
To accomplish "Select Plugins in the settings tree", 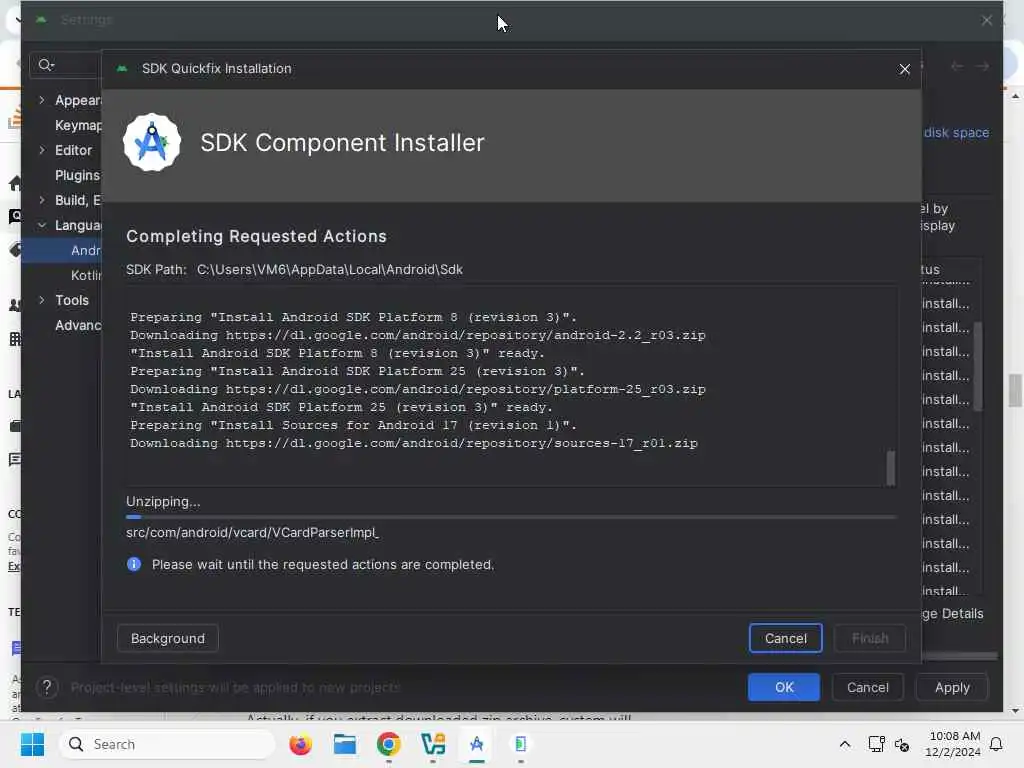I will pyautogui.click(x=77, y=175).
